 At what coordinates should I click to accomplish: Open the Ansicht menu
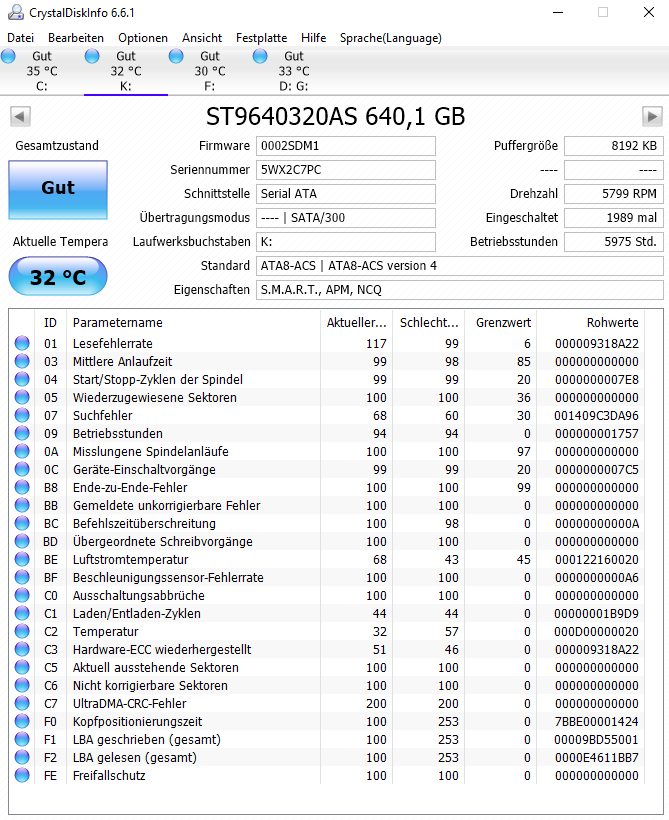coord(202,38)
